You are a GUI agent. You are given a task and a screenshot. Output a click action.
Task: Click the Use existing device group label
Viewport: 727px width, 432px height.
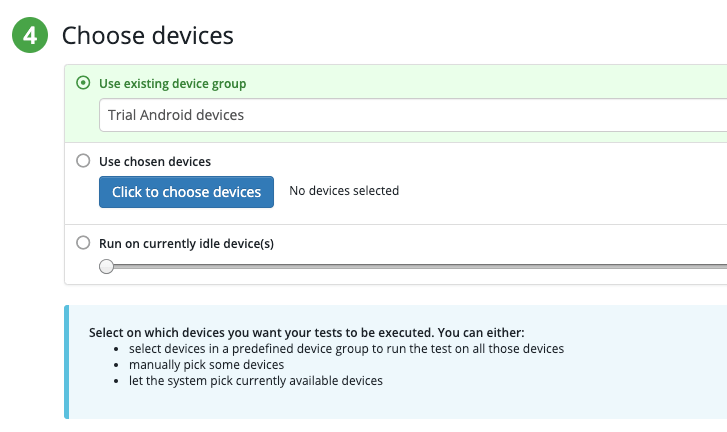(172, 83)
